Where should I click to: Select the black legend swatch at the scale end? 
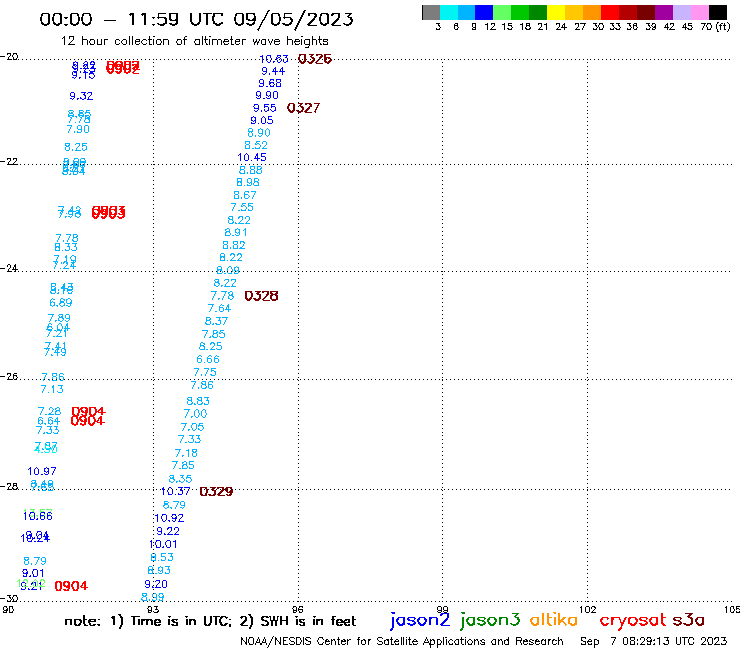(x=717, y=12)
